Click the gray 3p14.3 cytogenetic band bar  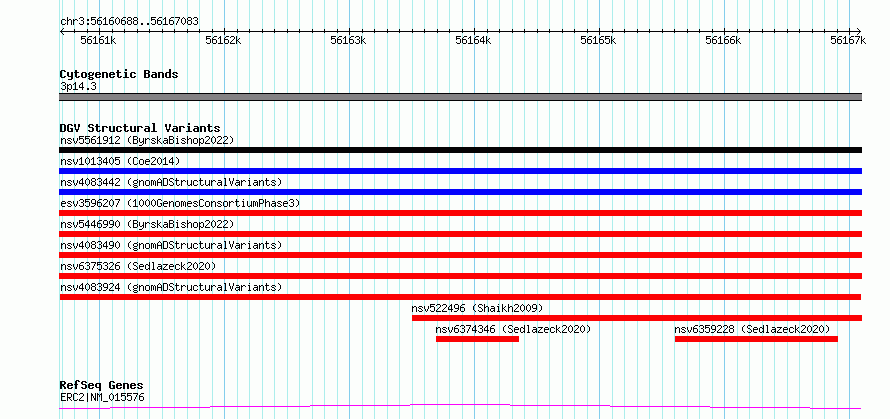(x=460, y=97)
